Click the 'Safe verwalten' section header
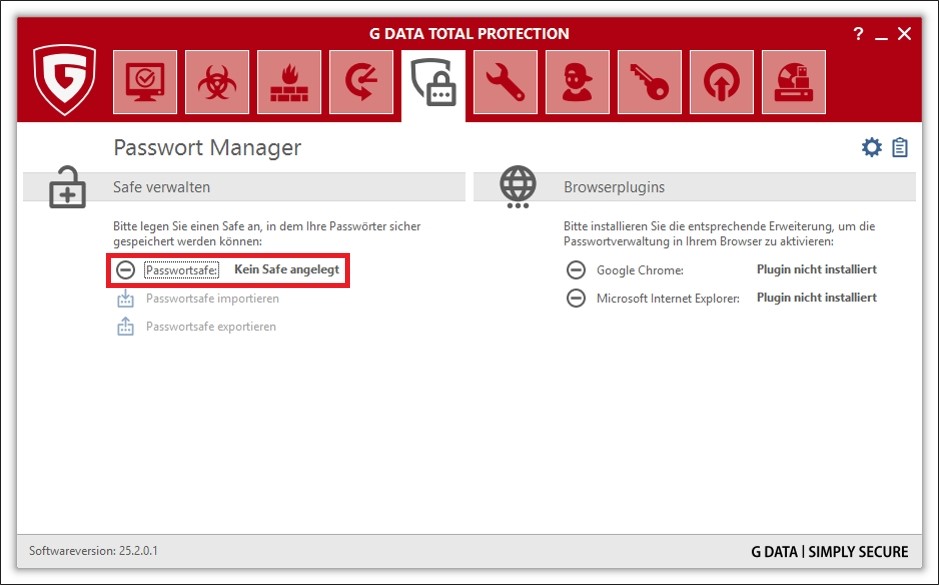Viewport: 939px width, 585px height. (x=161, y=187)
